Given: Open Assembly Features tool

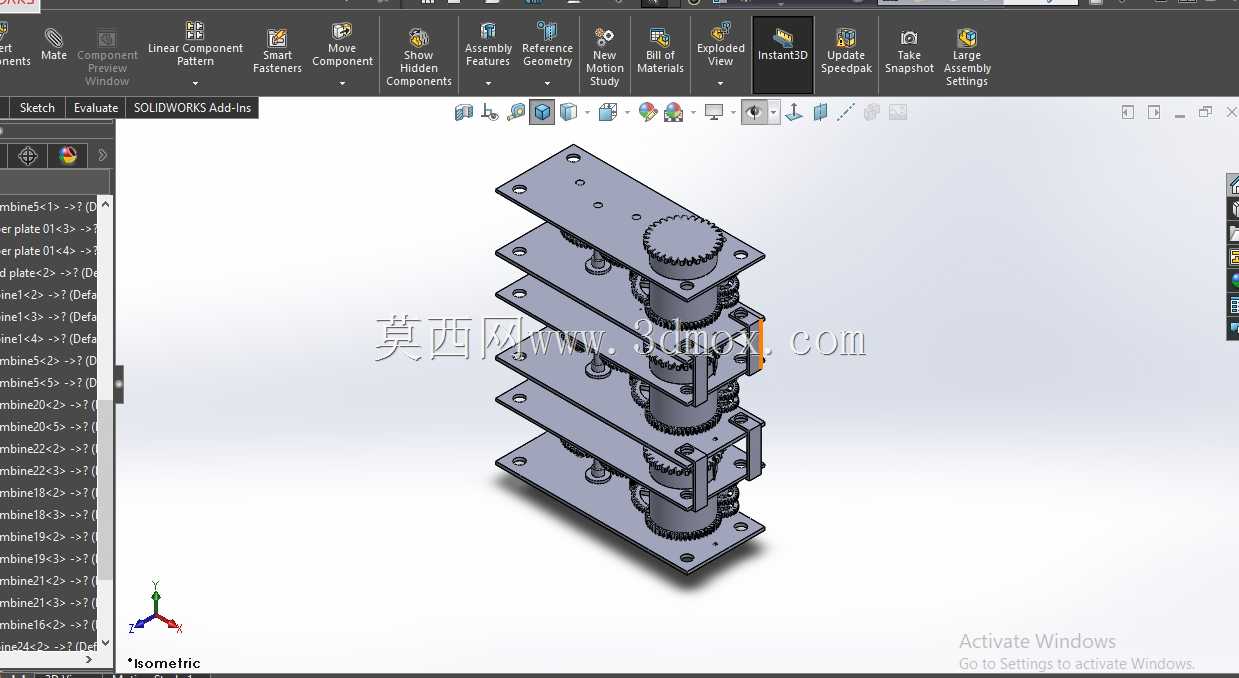Looking at the screenshot, I should [x=488, y=45].
